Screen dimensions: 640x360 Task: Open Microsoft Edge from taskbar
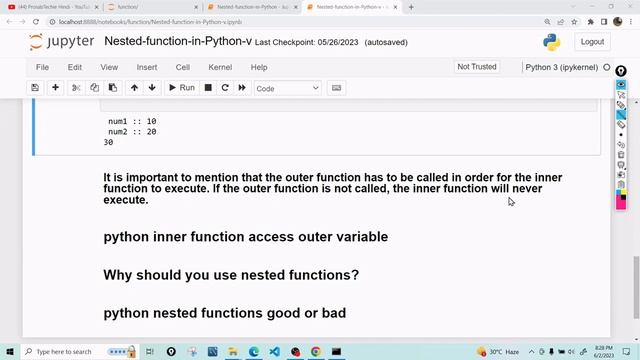click(253, 351)
